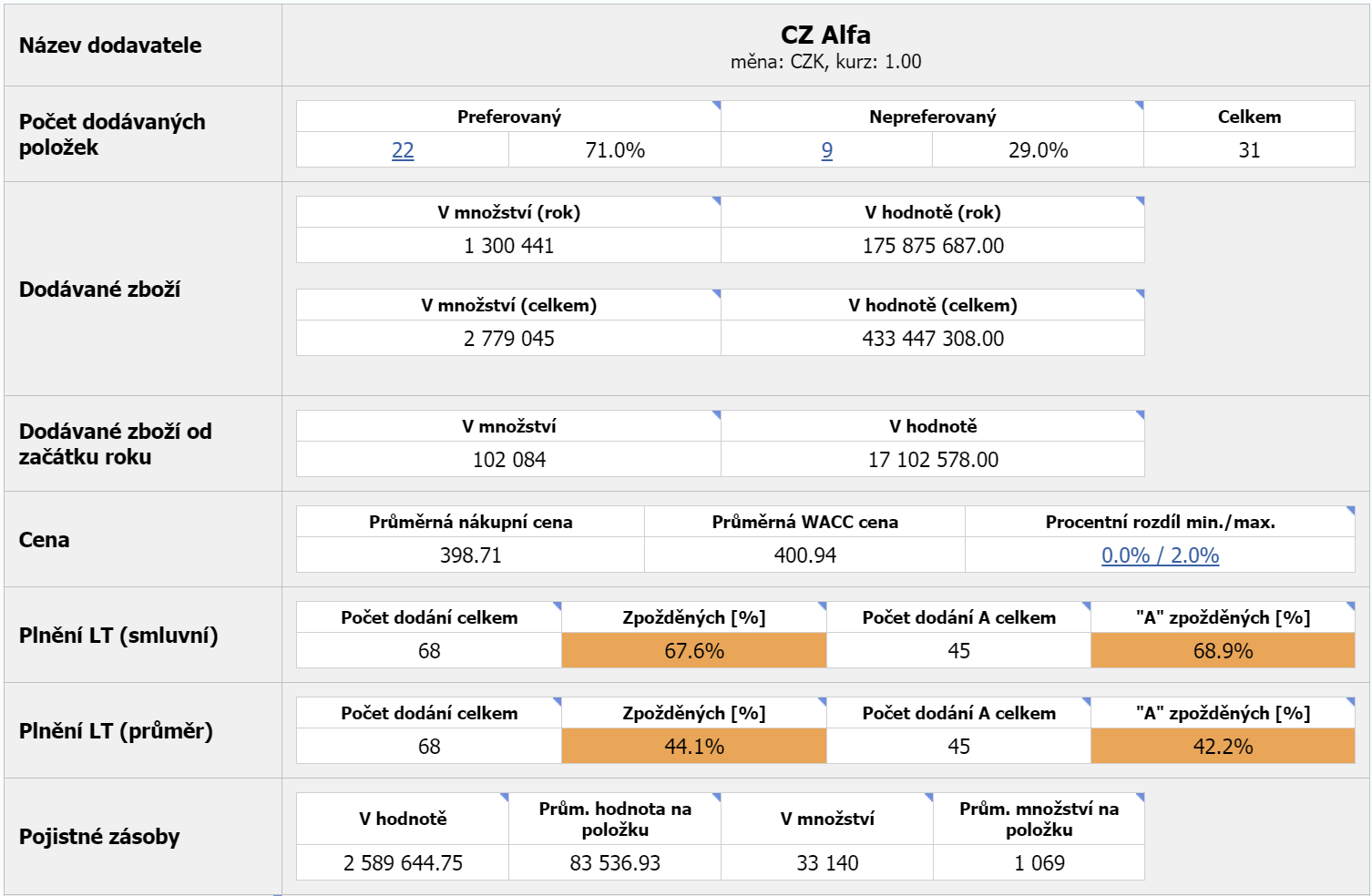Click the note marker on the Preferovaný header
1372x896 pixels.
pyautogui.click(x=716, y=106)
